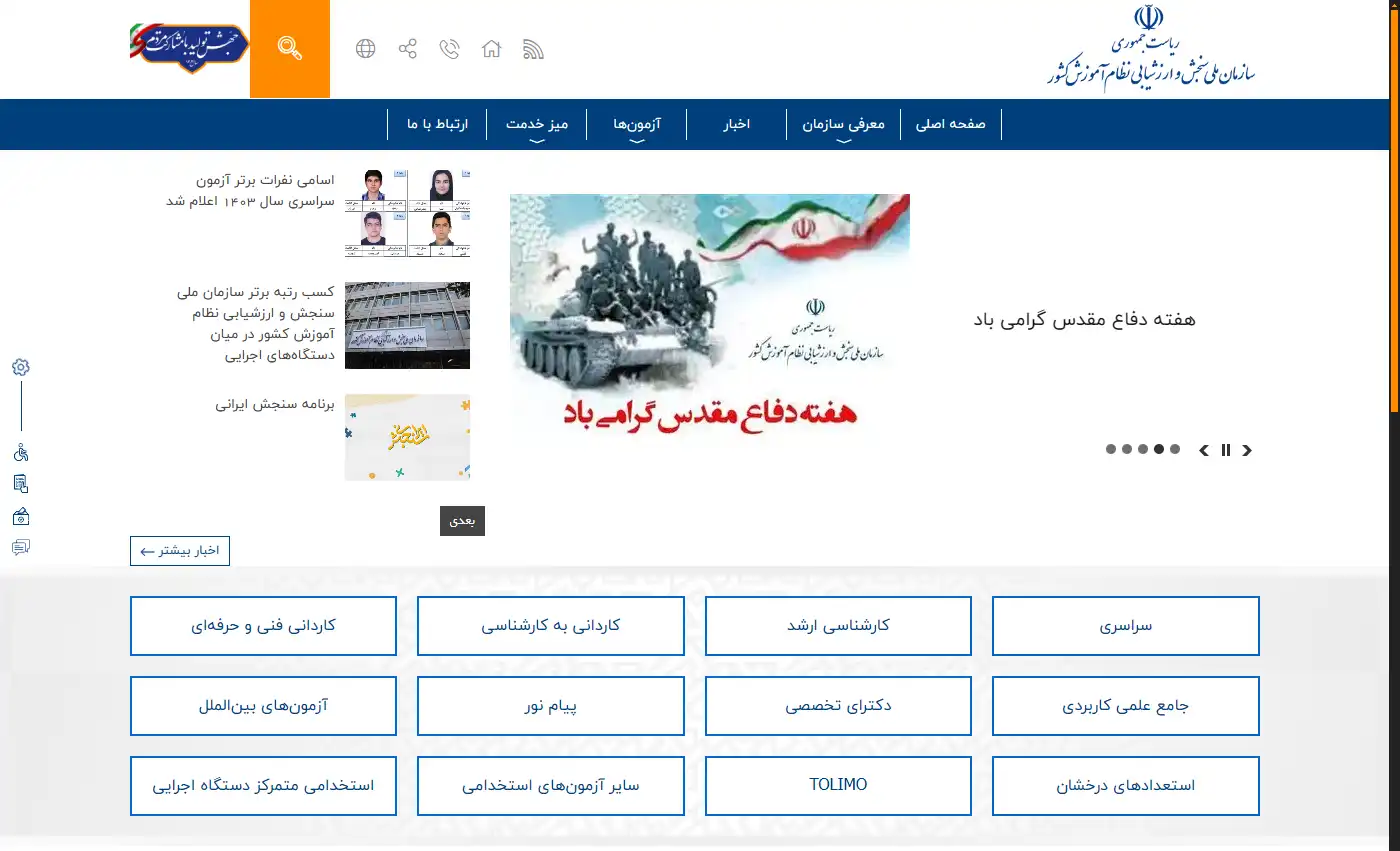1400x851 pixels.
Task: Open the جامع علمی کاربردی box
Action: [x=1126, y=706]
